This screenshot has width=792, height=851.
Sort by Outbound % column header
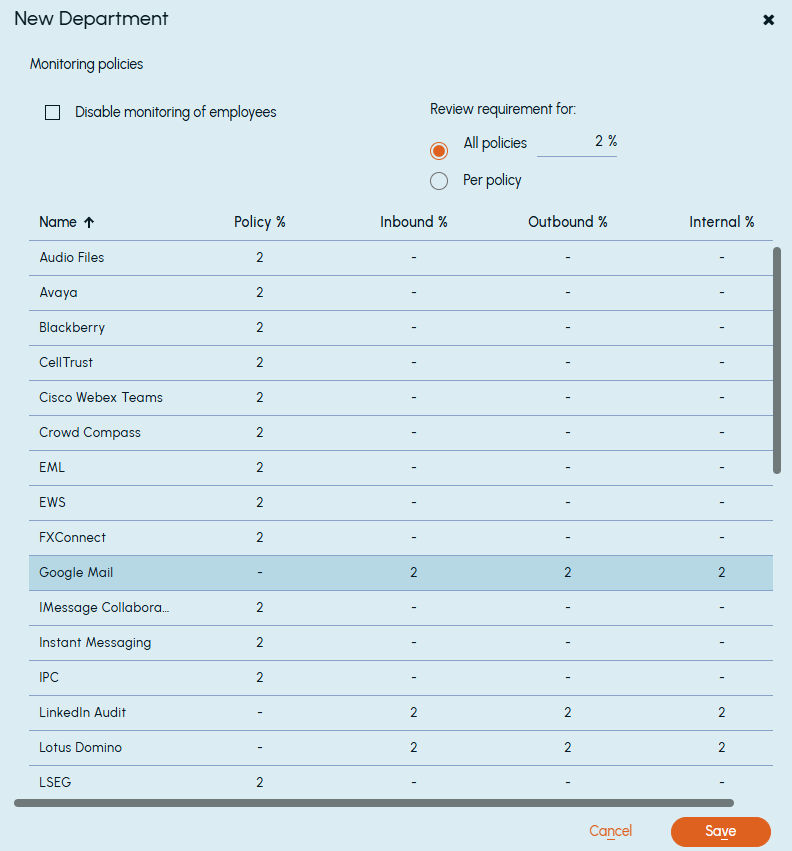tap(568, 222)
